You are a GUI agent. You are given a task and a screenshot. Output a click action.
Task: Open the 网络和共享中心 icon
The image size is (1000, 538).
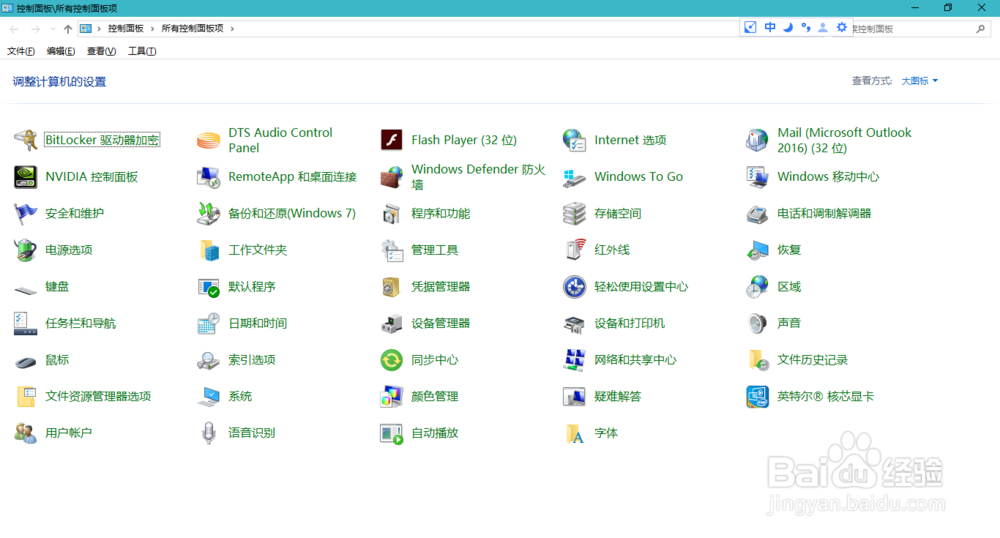point(575,360)
